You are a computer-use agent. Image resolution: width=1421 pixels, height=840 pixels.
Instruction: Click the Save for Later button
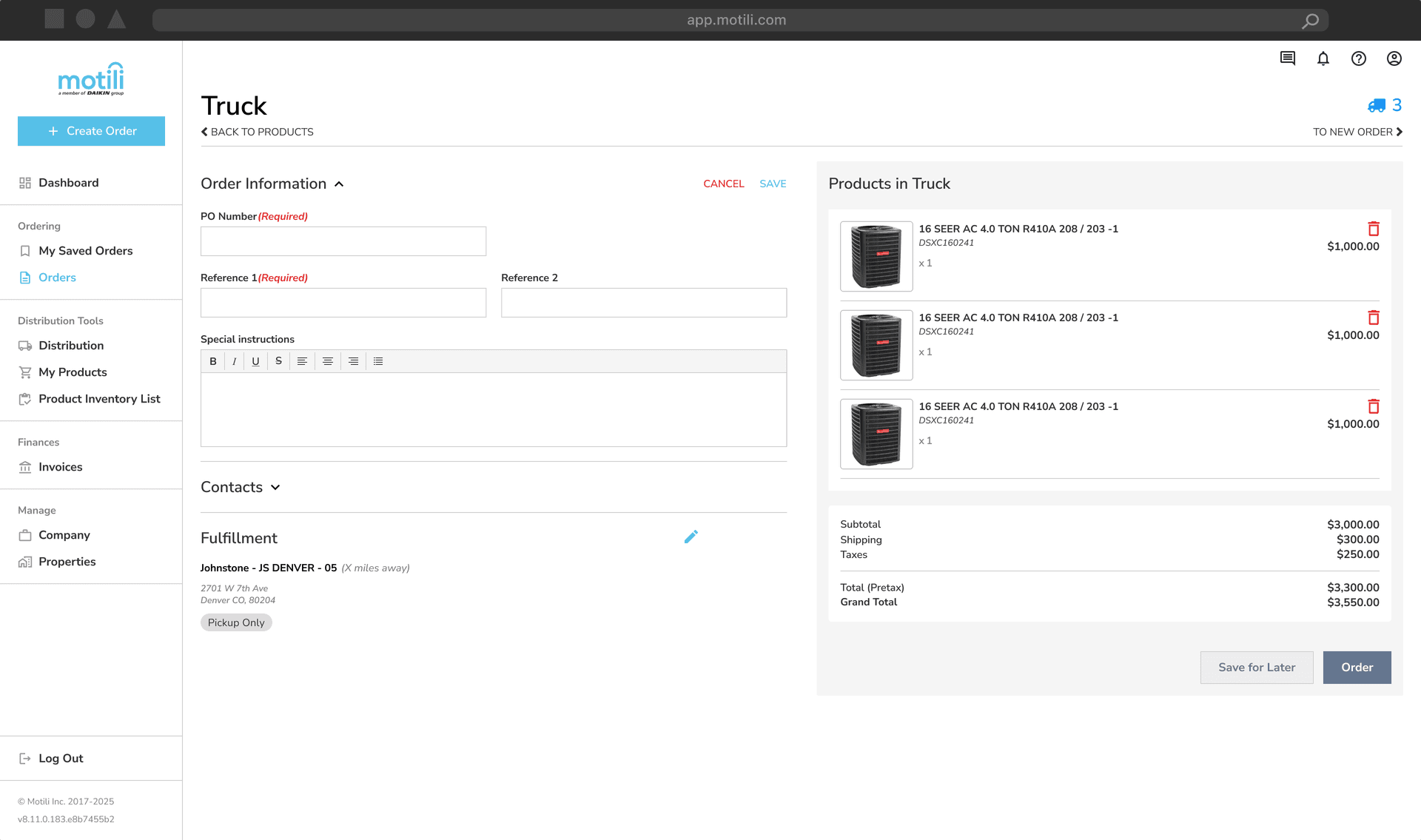(x=1256, y=667)
